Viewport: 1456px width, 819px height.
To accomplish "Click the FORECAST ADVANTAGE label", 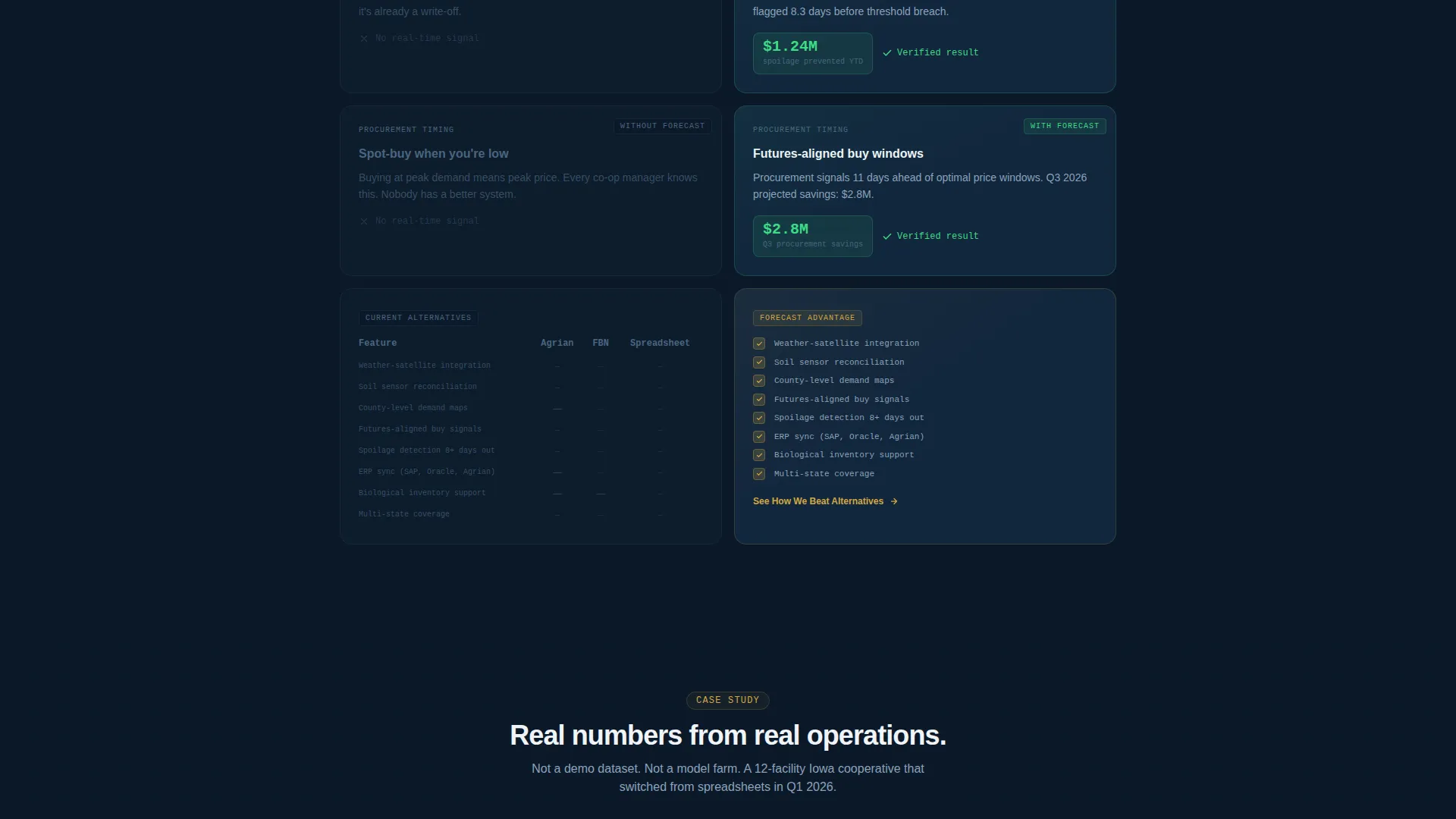I will click(x=807, y=318).
